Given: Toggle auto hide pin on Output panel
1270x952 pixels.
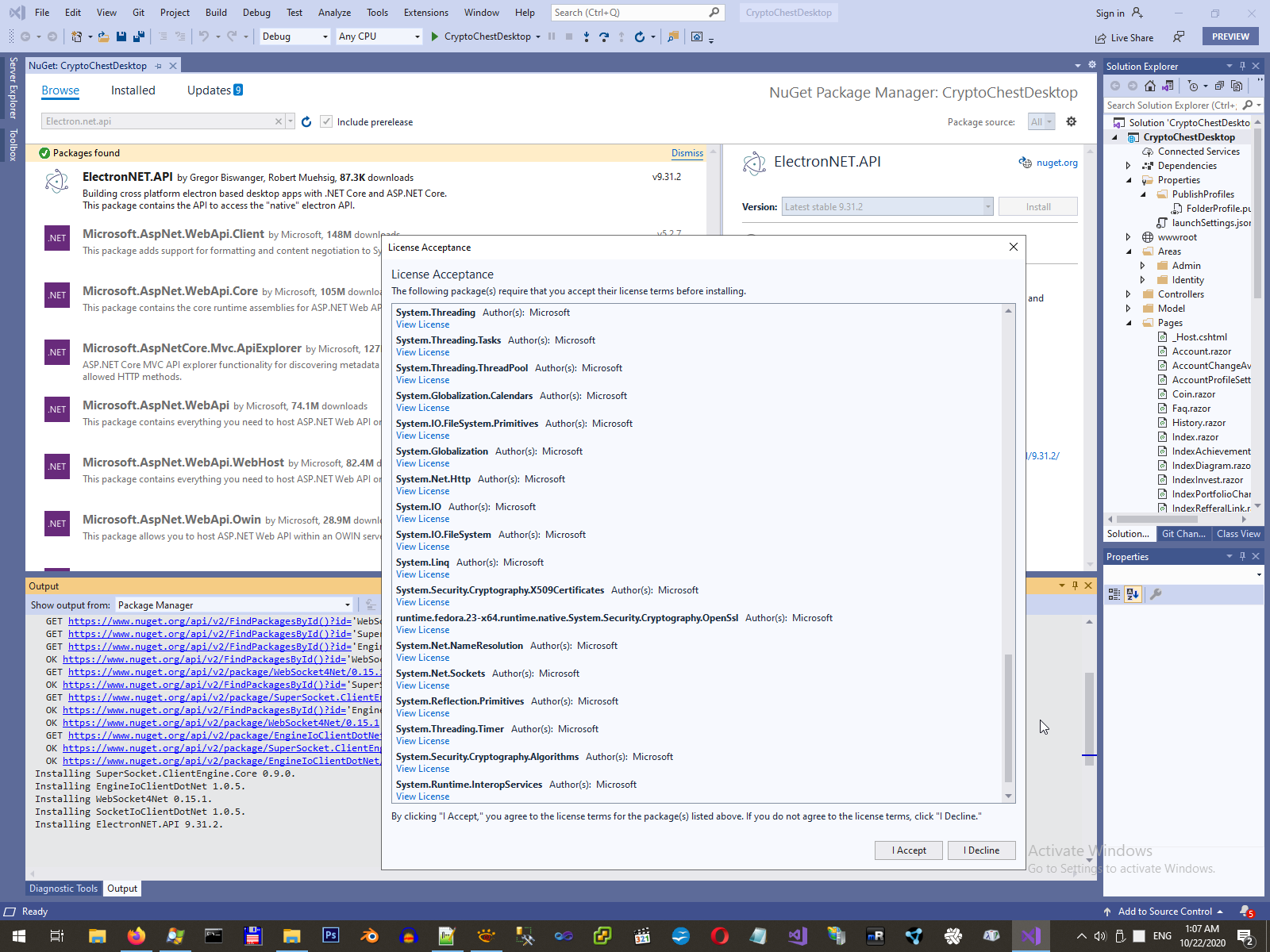Looking at the screenshot, I should 1075,585.
